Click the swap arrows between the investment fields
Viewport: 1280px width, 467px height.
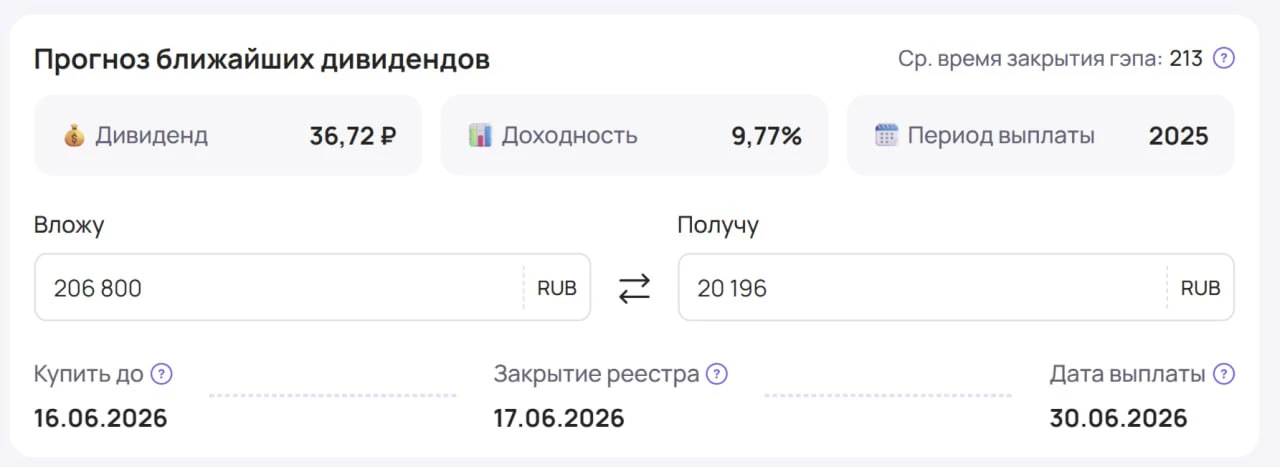click(x=634, y=288)
